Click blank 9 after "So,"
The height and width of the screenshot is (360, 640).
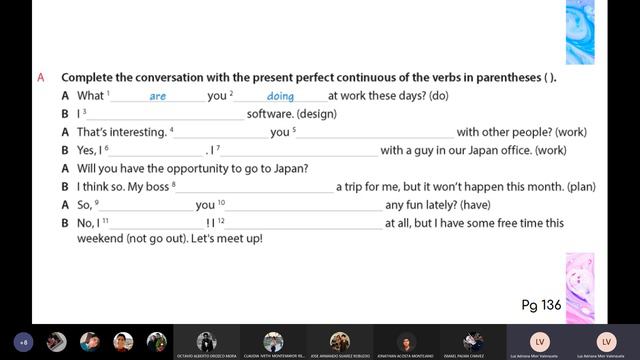click(x=146, y=205)
